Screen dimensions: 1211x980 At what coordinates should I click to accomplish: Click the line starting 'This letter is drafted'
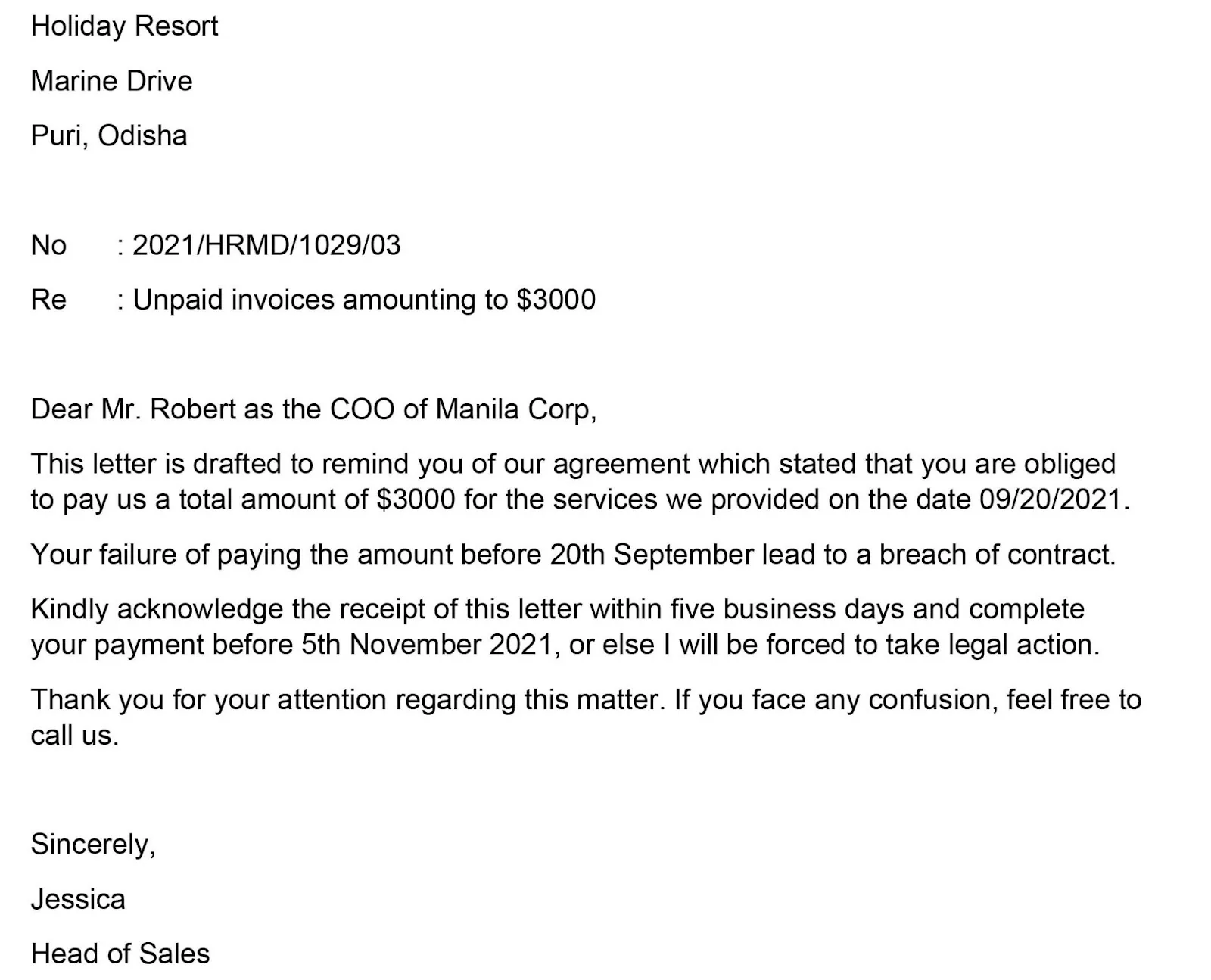click(x=573, y=464)
